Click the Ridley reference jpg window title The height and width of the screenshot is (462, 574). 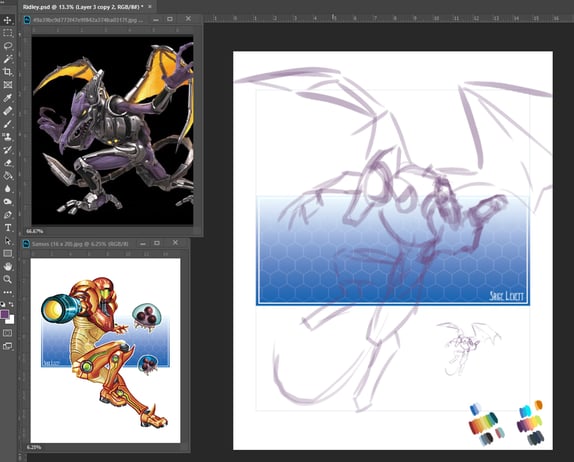[x=88, y=20]
